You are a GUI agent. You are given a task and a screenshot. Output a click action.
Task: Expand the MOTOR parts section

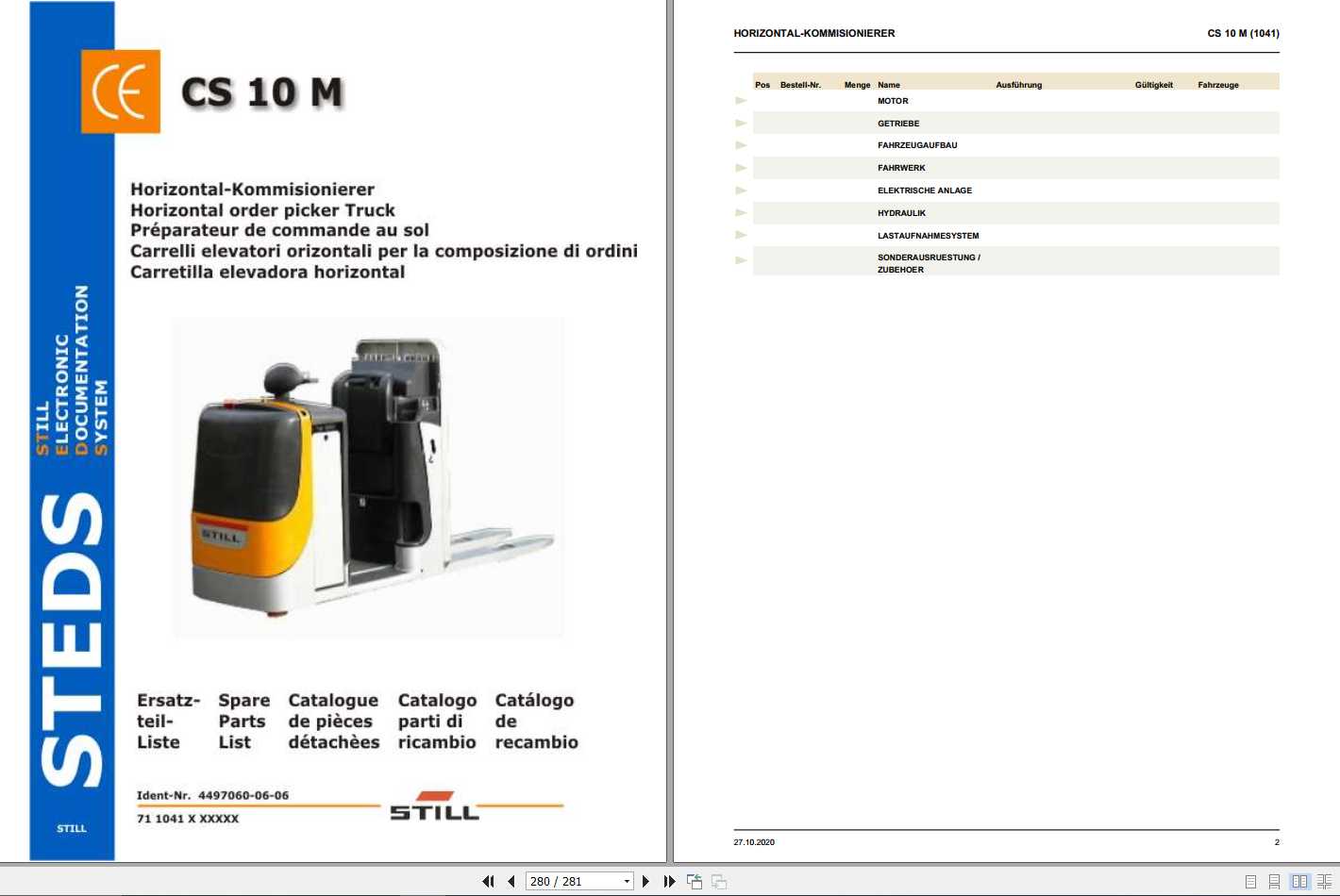[741, 99]
